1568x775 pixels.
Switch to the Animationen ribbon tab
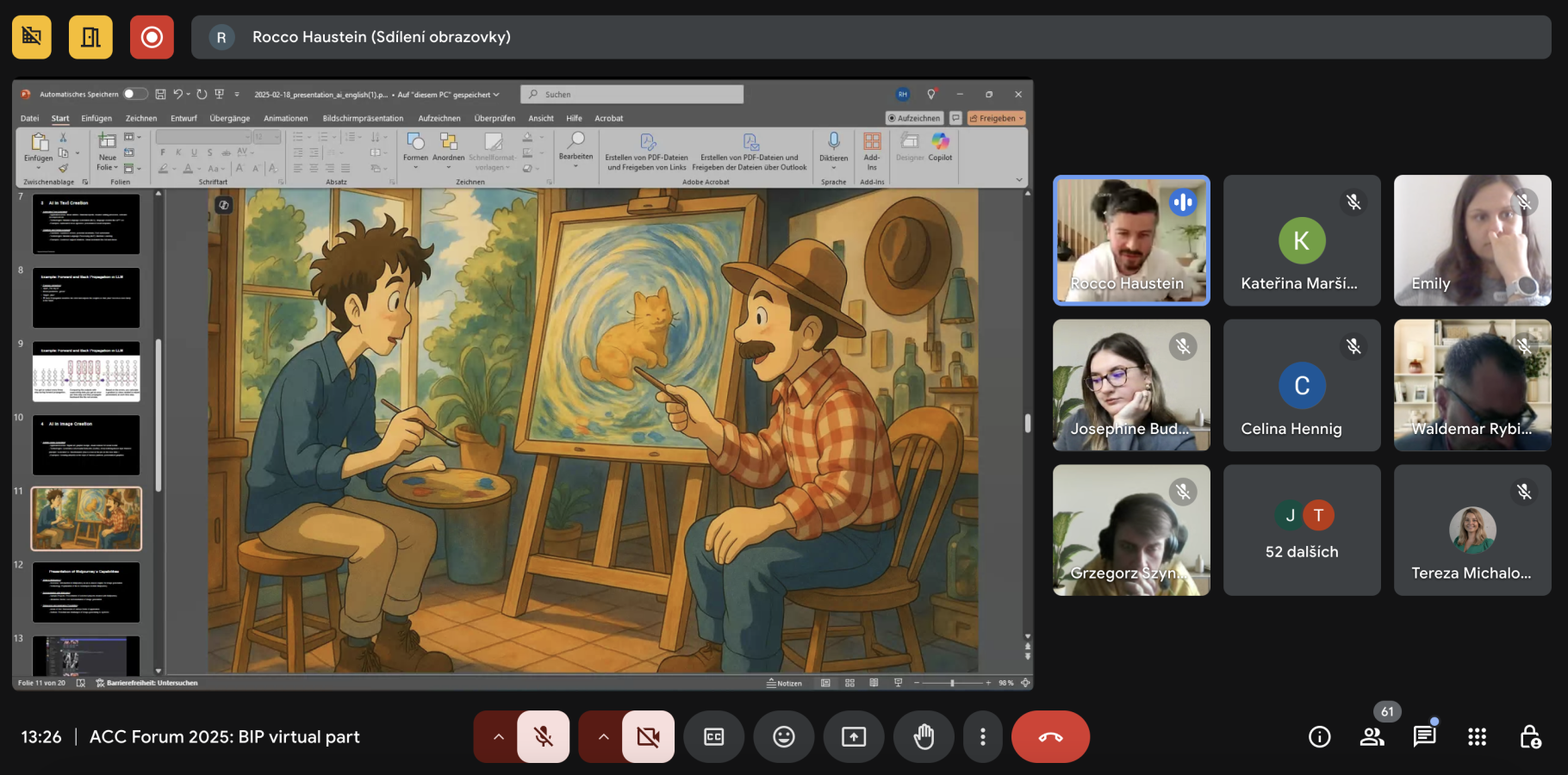(285, 119)
